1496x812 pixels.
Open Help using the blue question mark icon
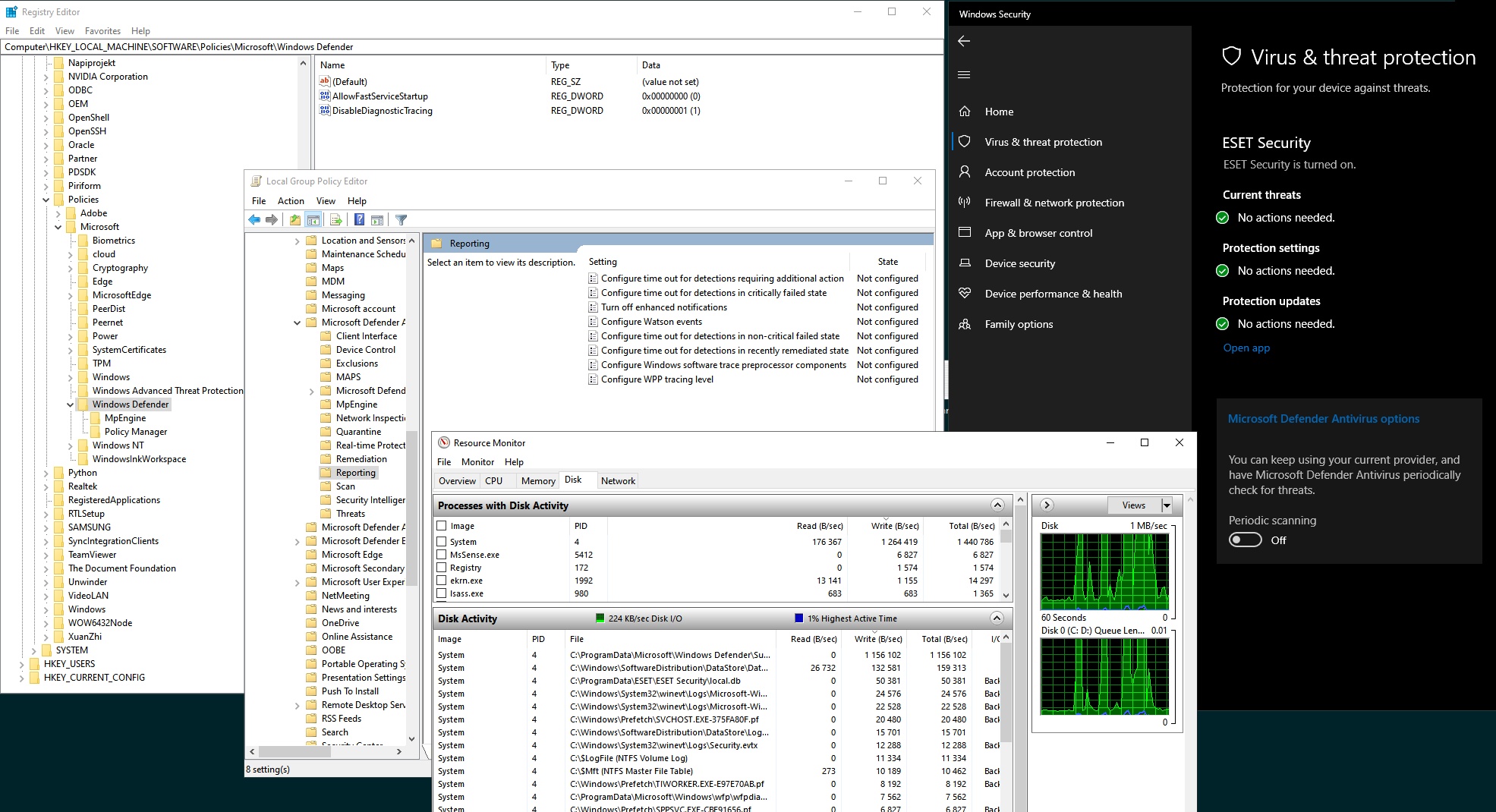359,219
